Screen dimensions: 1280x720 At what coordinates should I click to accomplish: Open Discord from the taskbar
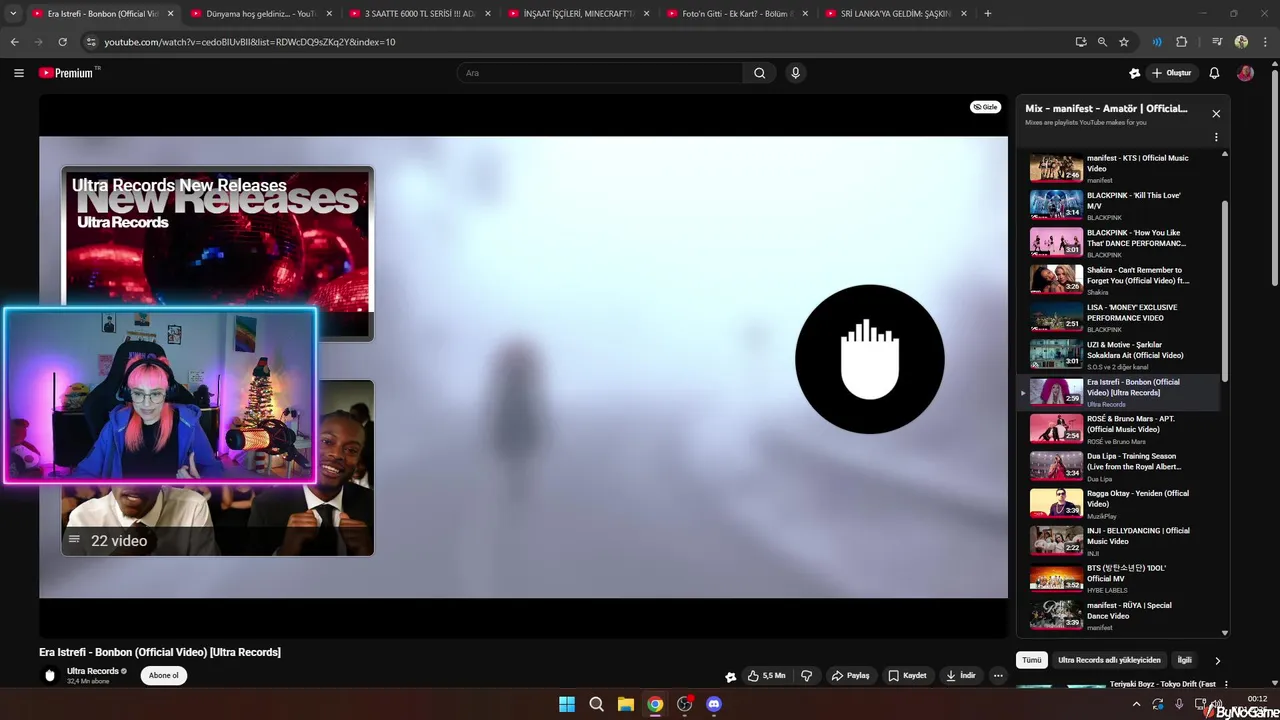714,704
